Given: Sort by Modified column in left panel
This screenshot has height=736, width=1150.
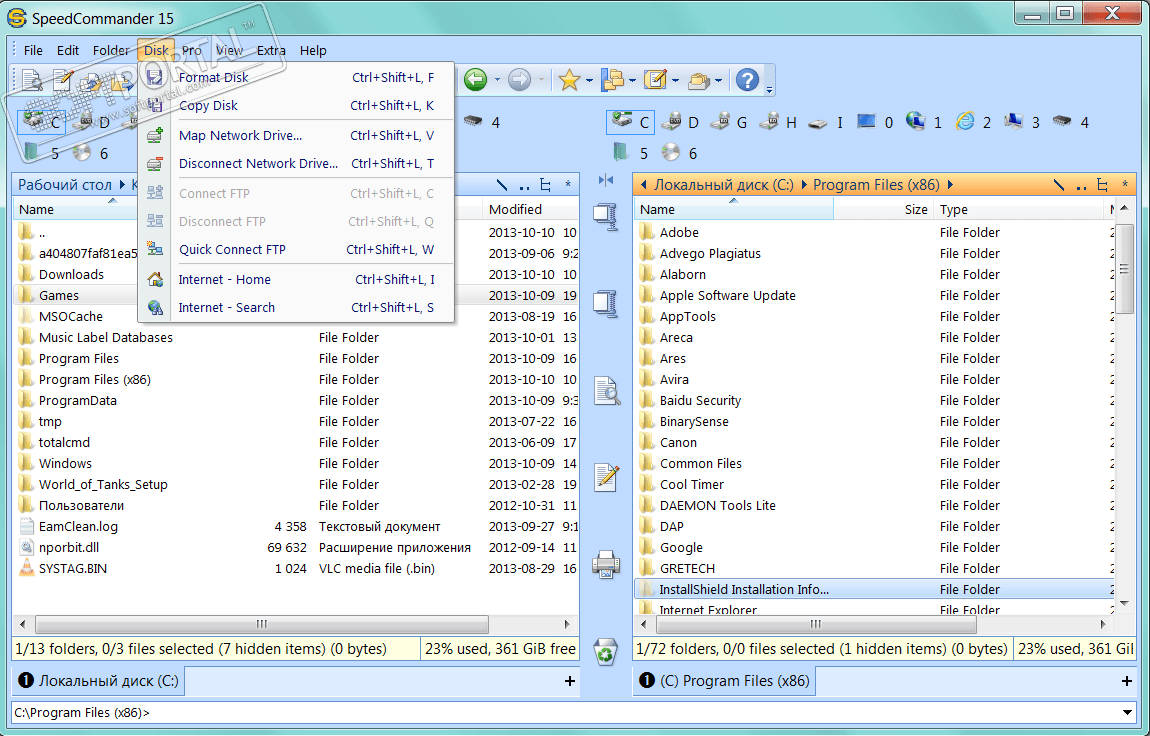Looking at the screenshot, I should pyautogui.click(x=531, y=210).
